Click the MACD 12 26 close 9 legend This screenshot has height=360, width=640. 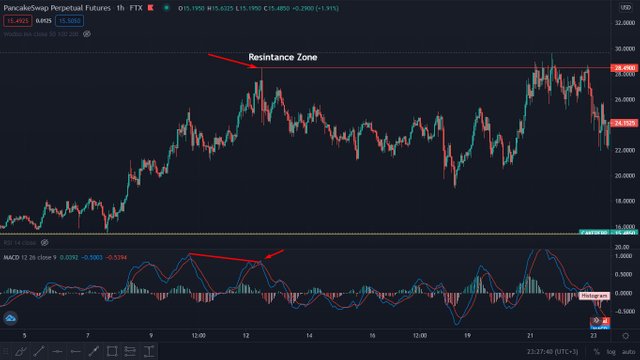[29, 258]
